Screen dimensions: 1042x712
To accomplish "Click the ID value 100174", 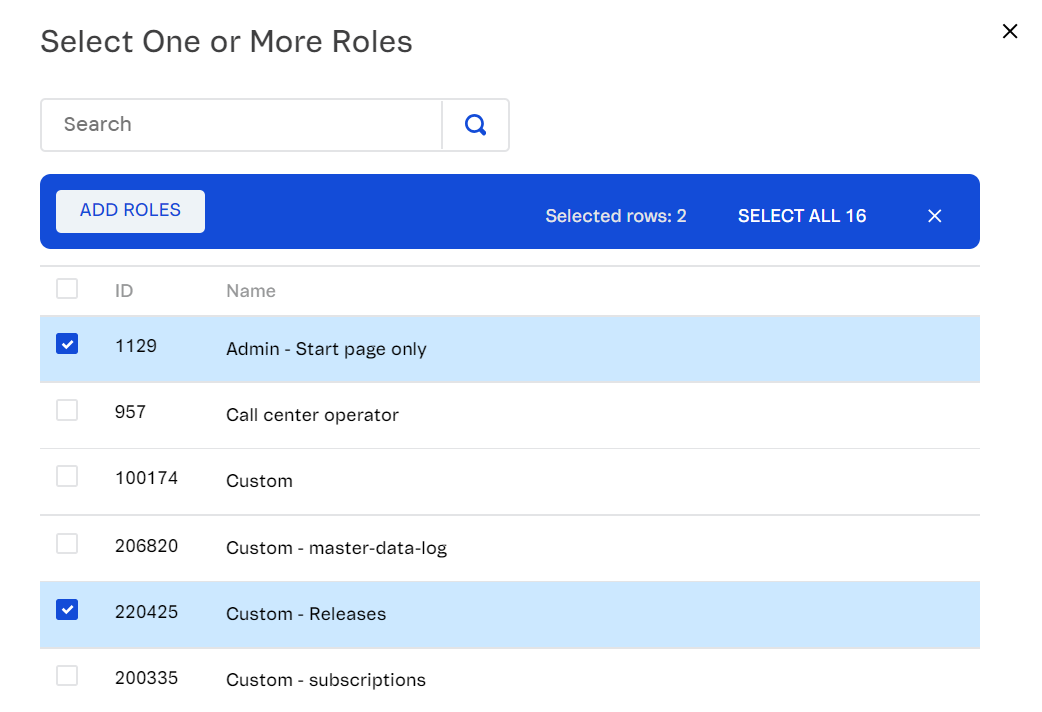I will tap(146, 478).
